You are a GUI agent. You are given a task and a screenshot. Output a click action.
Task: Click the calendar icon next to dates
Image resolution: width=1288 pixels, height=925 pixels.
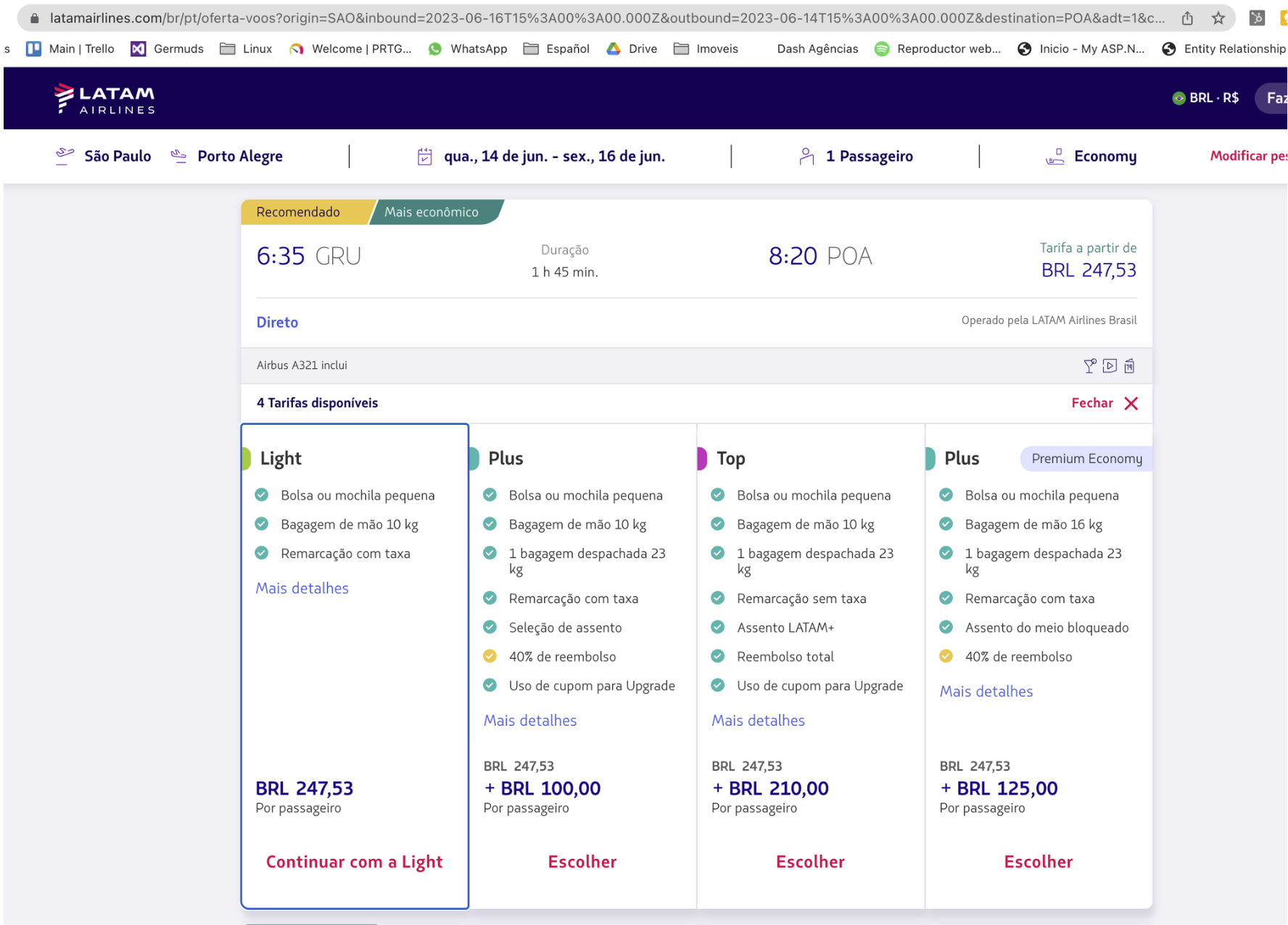tap(425, 156)
